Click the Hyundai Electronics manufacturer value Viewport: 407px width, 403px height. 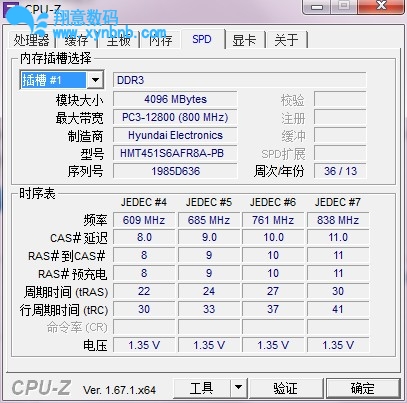[175, 135]
